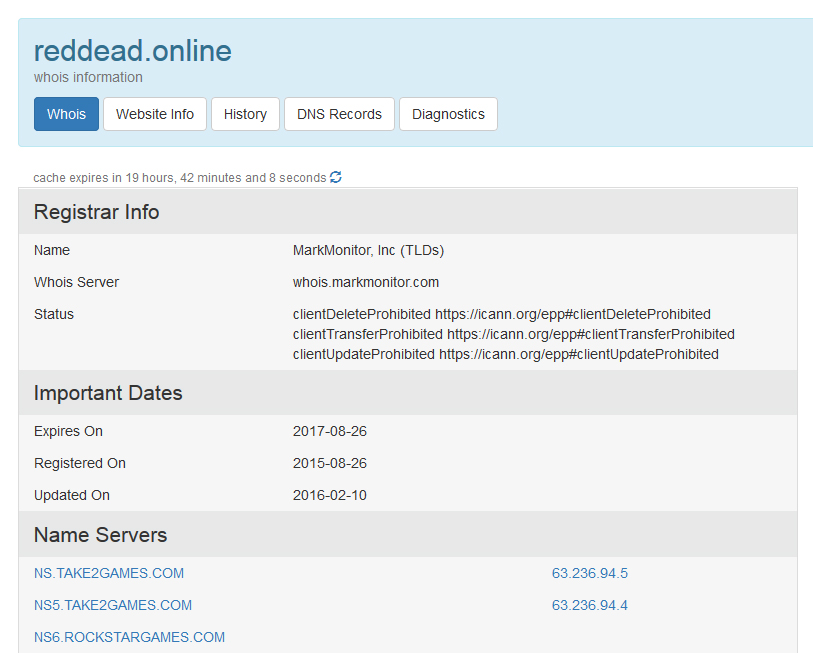This screenshot has width=813, height=653.
Task: Switch to the History tab
Action: pos(245,114)
